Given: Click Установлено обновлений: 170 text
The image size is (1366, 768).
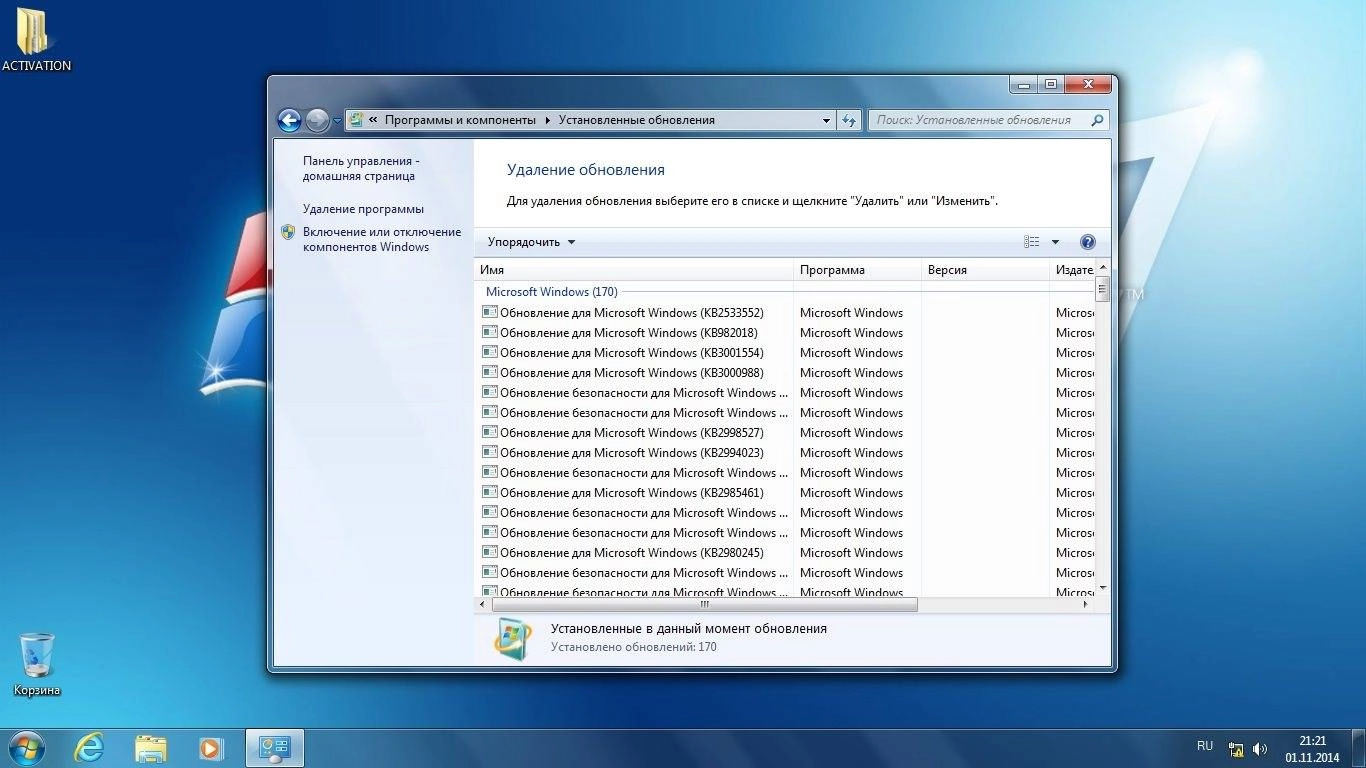Looking at the screenshot, I should (634, 647).
